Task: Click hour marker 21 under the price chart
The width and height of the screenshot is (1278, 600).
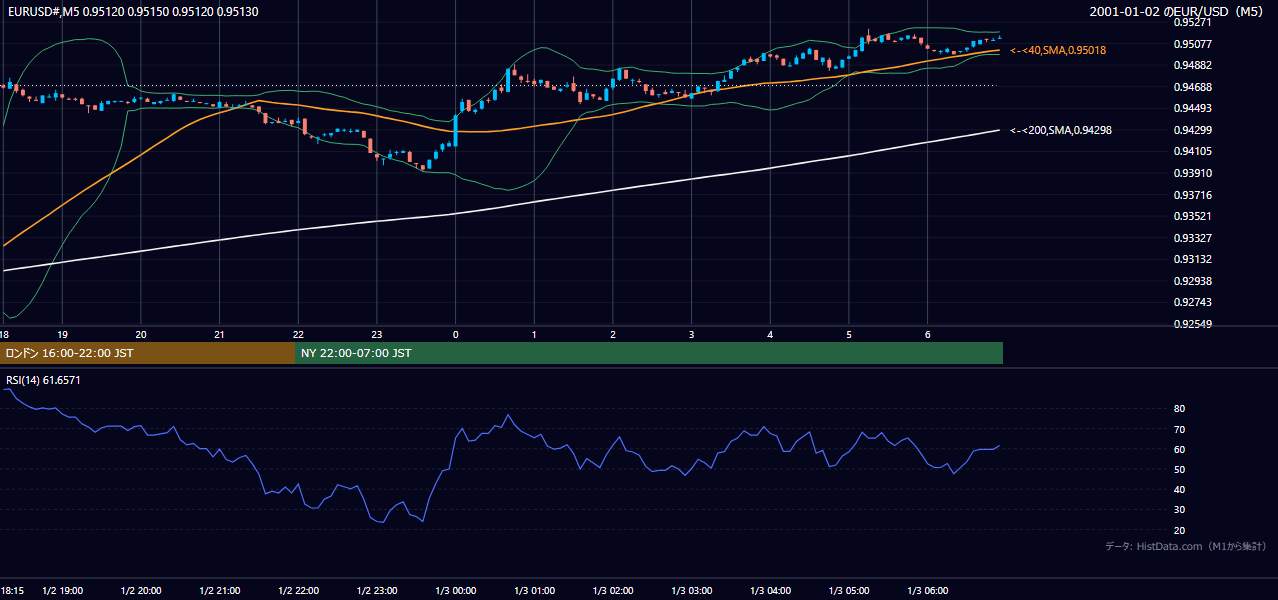Action: (x=219, y=334)
